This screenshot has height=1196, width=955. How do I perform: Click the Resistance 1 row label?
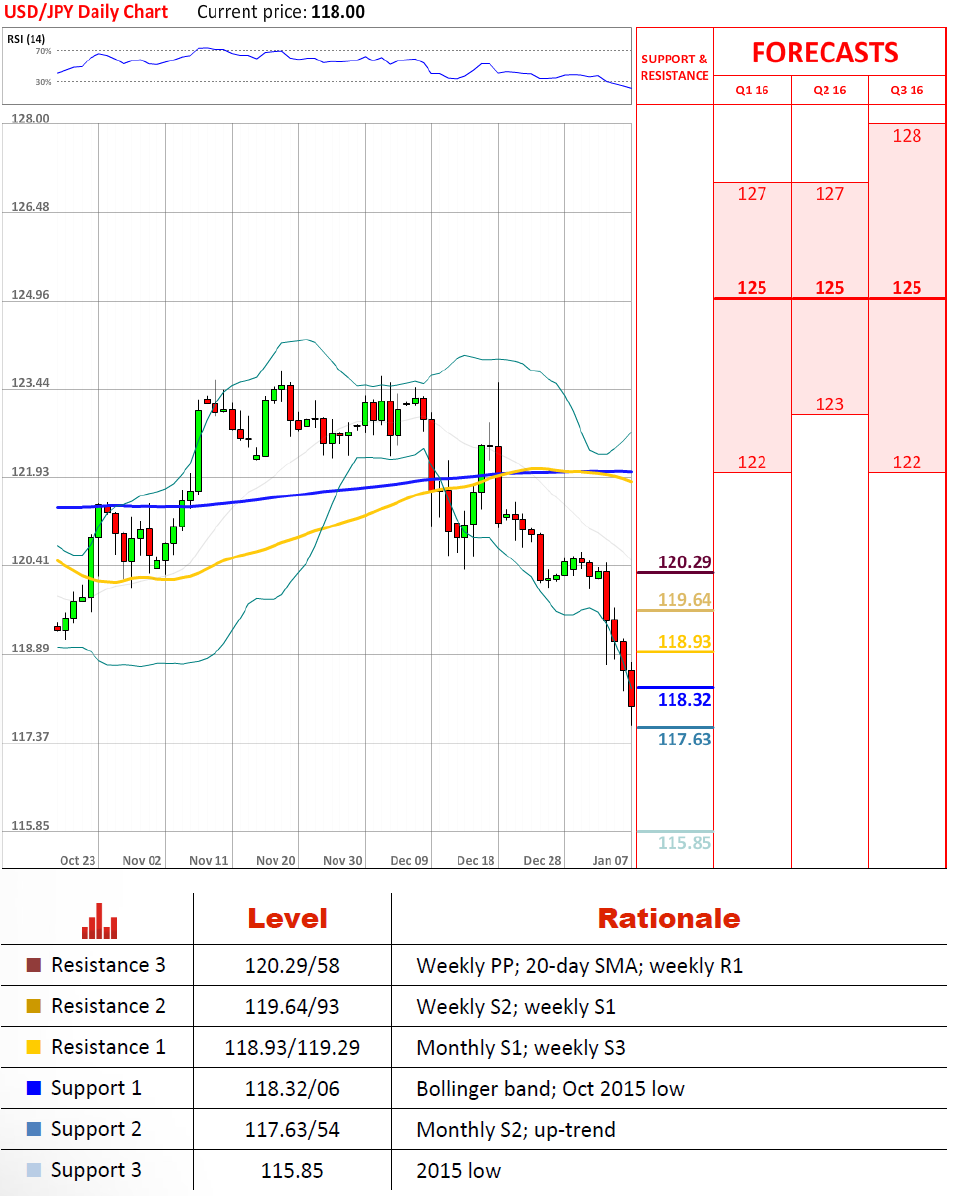[x=108, y=1047]
